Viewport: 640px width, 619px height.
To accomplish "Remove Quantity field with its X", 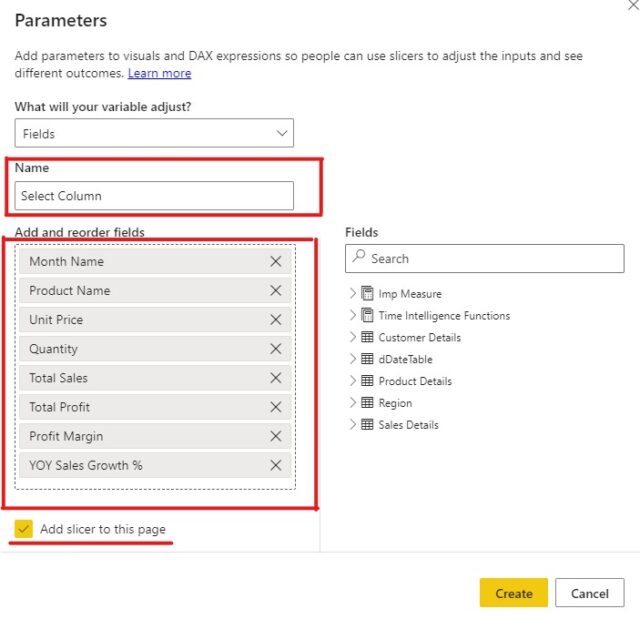I will (x=276, y=349).
